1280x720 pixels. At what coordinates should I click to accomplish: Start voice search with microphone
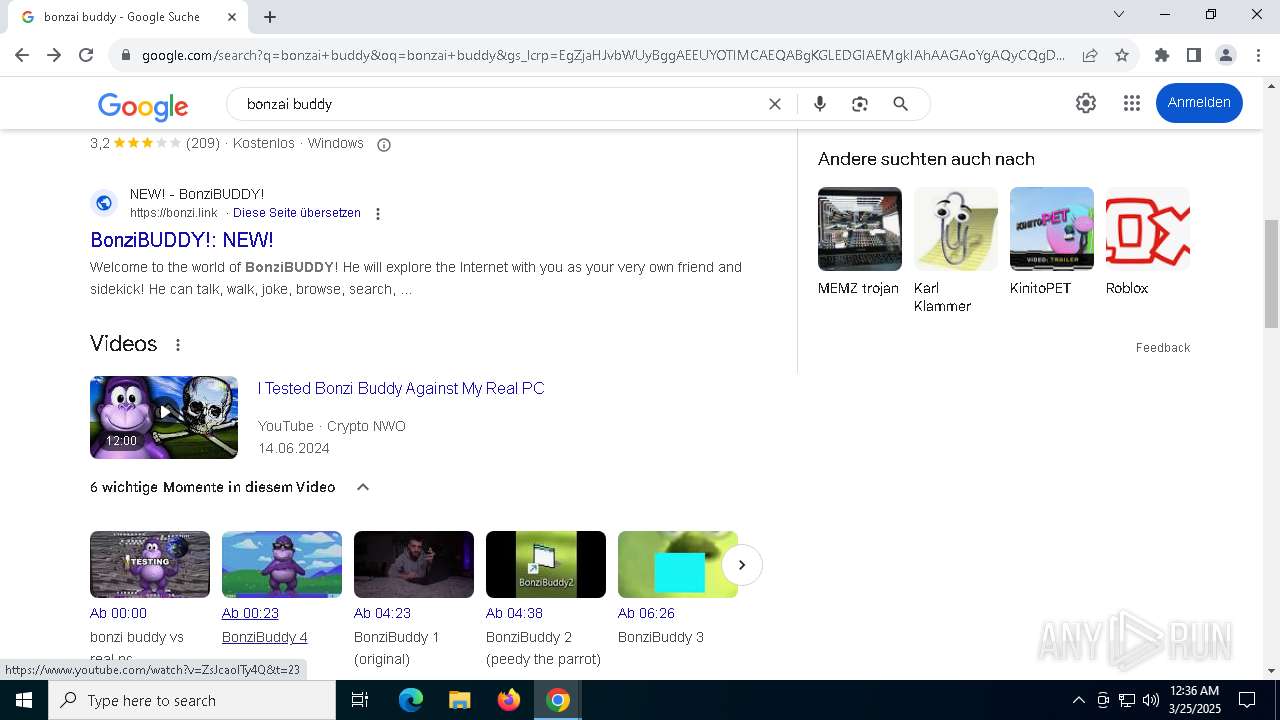pyautogui.click(x=820, y=104)
